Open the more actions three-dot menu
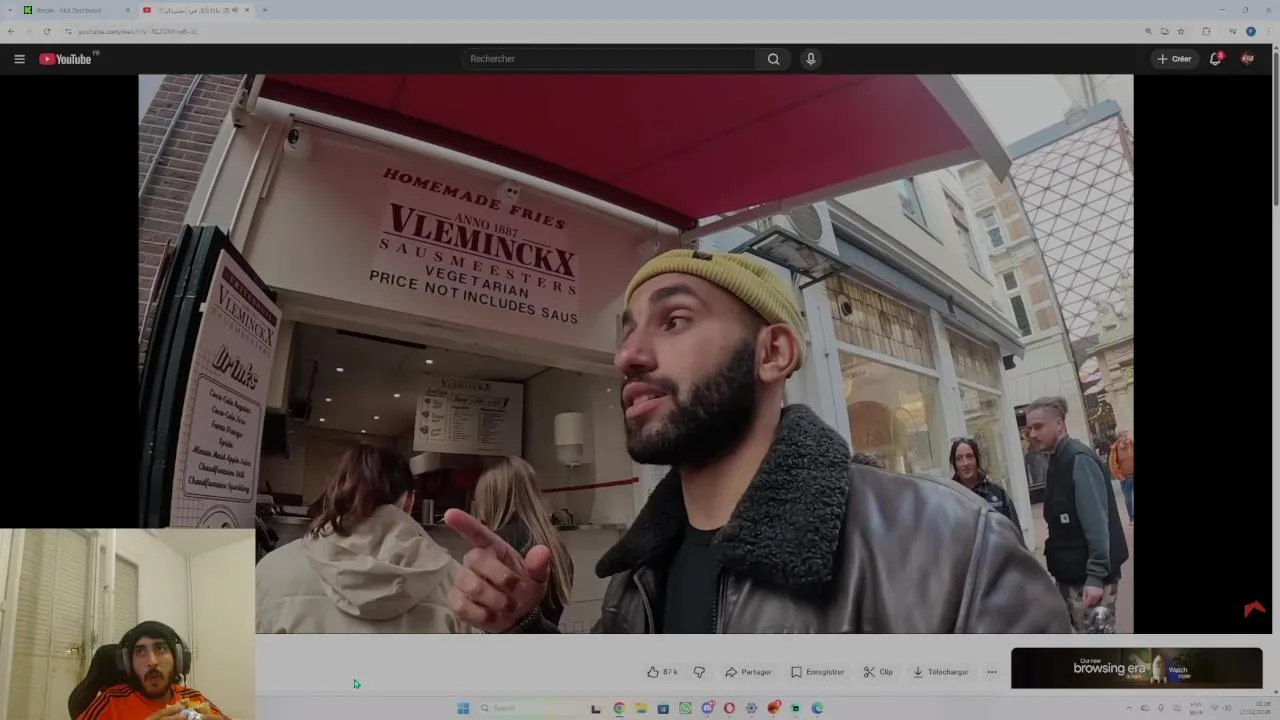 point(992,672)
